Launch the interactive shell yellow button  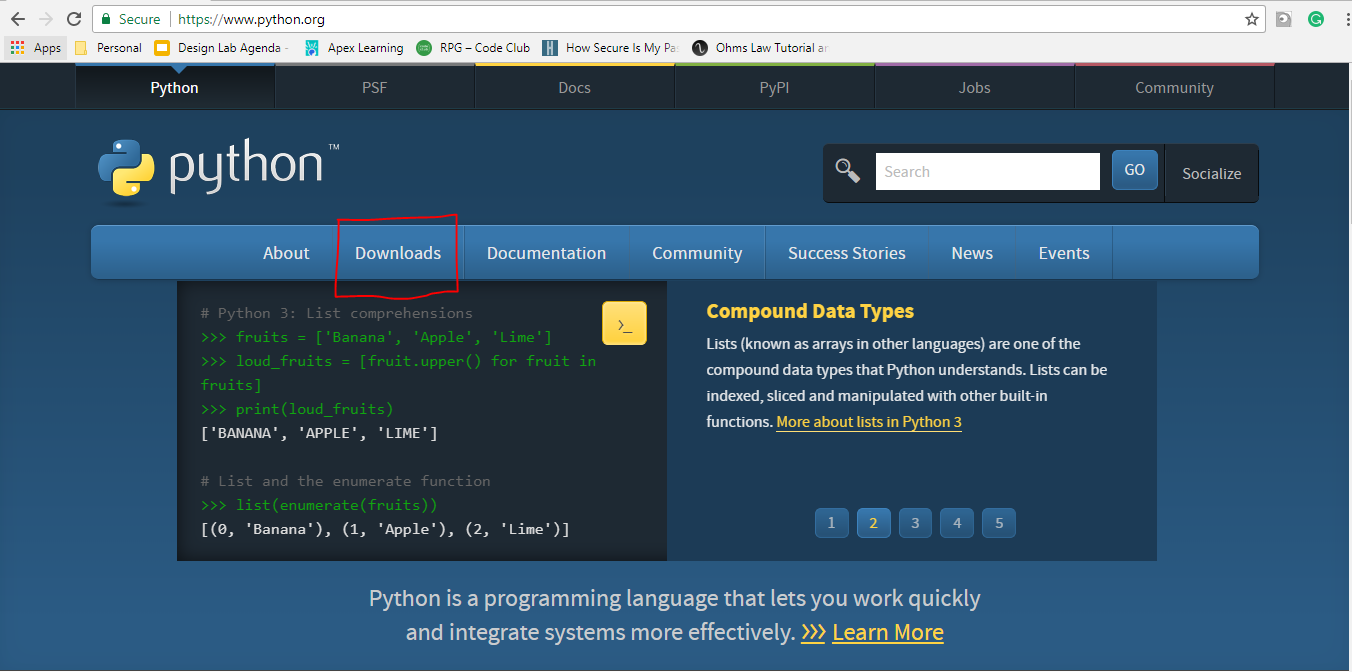tap(624, 323)
